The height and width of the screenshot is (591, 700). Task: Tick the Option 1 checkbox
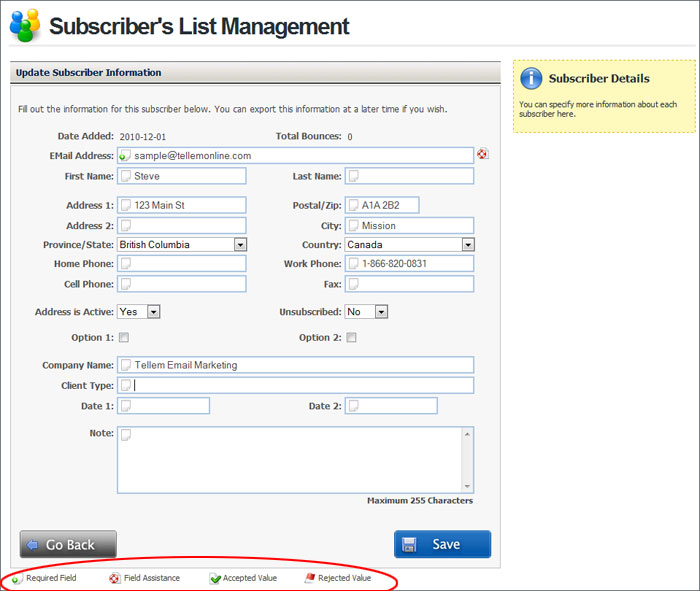pyautogui.click(x=124, y=337)
